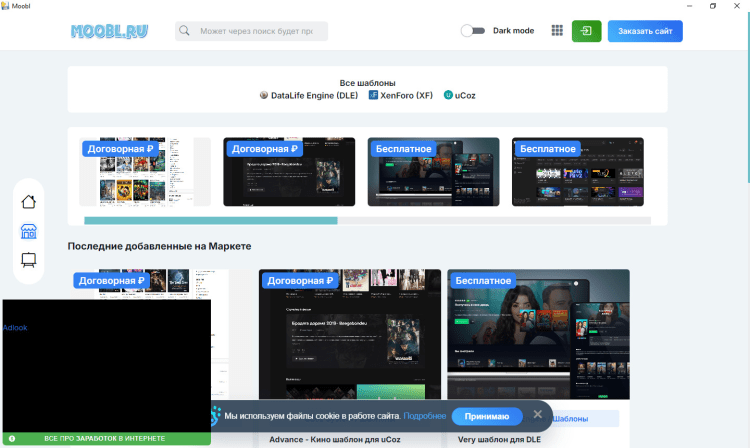Image resolution: width=750 pixels, height=448 pixels.
Task: Open the "Подробнее" cookie link
Action: pos(425,416)
